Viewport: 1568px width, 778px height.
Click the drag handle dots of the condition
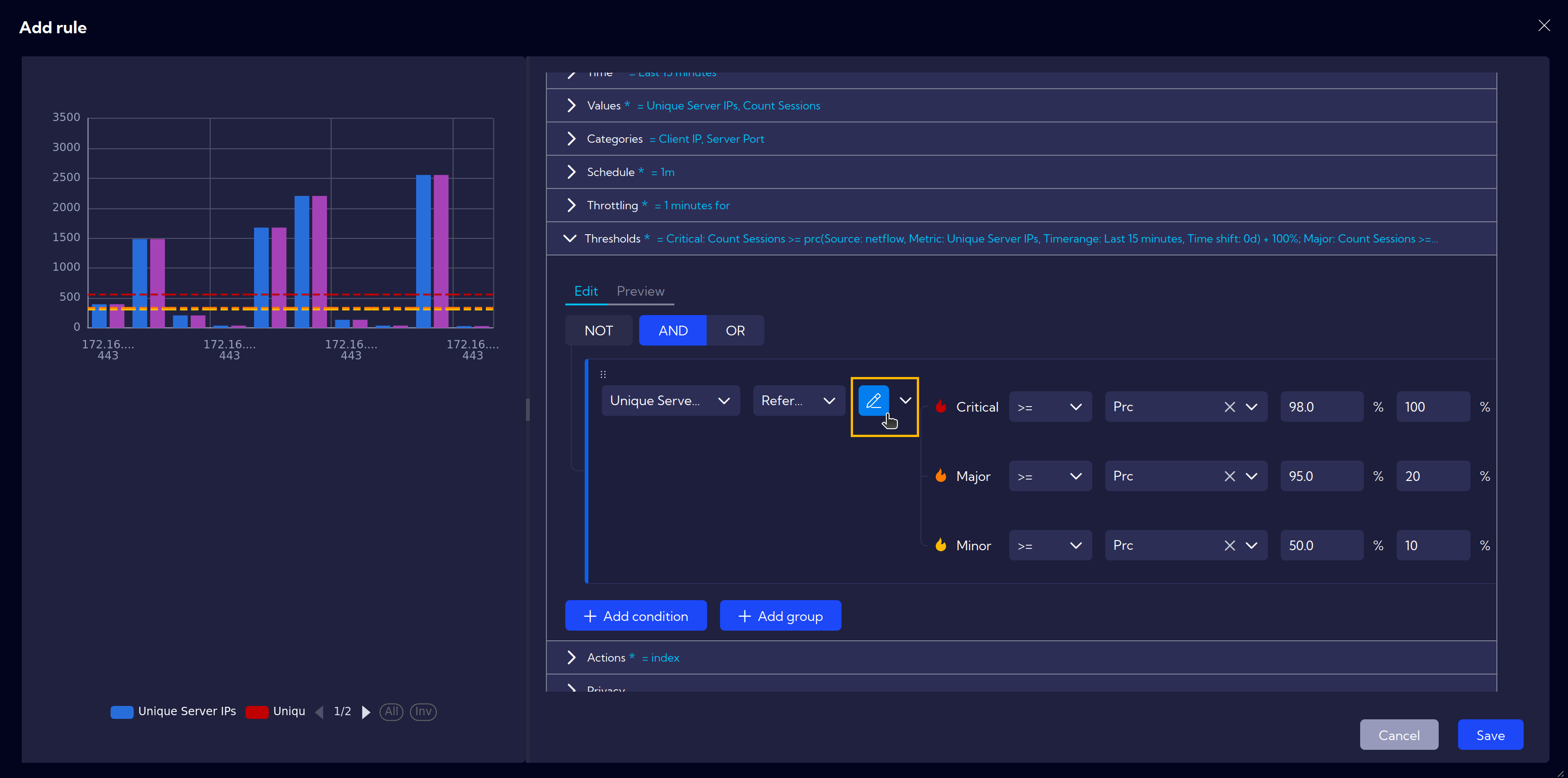603,374
